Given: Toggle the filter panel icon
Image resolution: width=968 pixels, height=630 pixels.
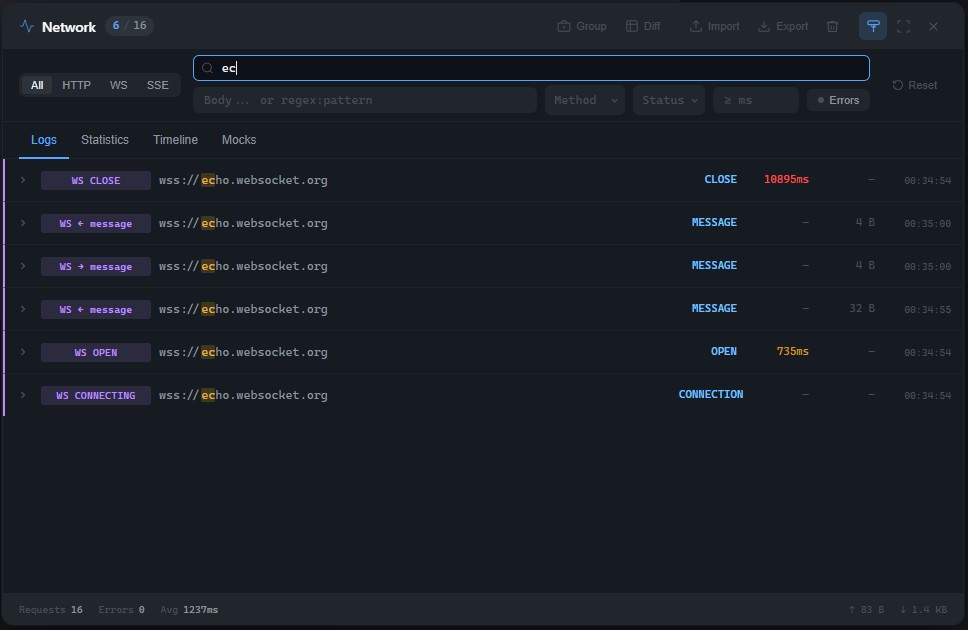Looking at the screenshot, I should coord(873,27).
